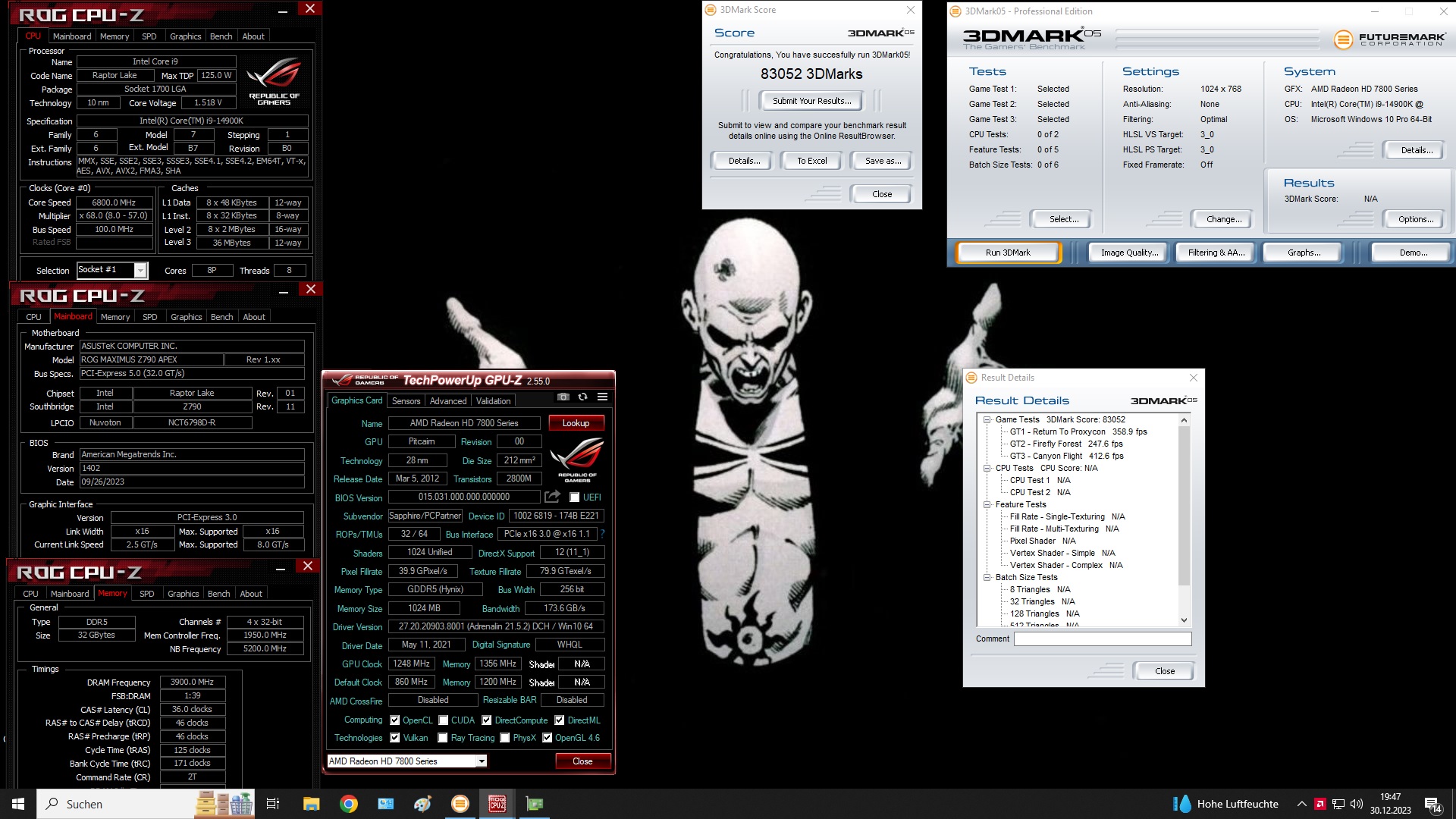The image size is (1456, 819).
Task: Click Submit Your Results button
Action: [x=811, y=101]
